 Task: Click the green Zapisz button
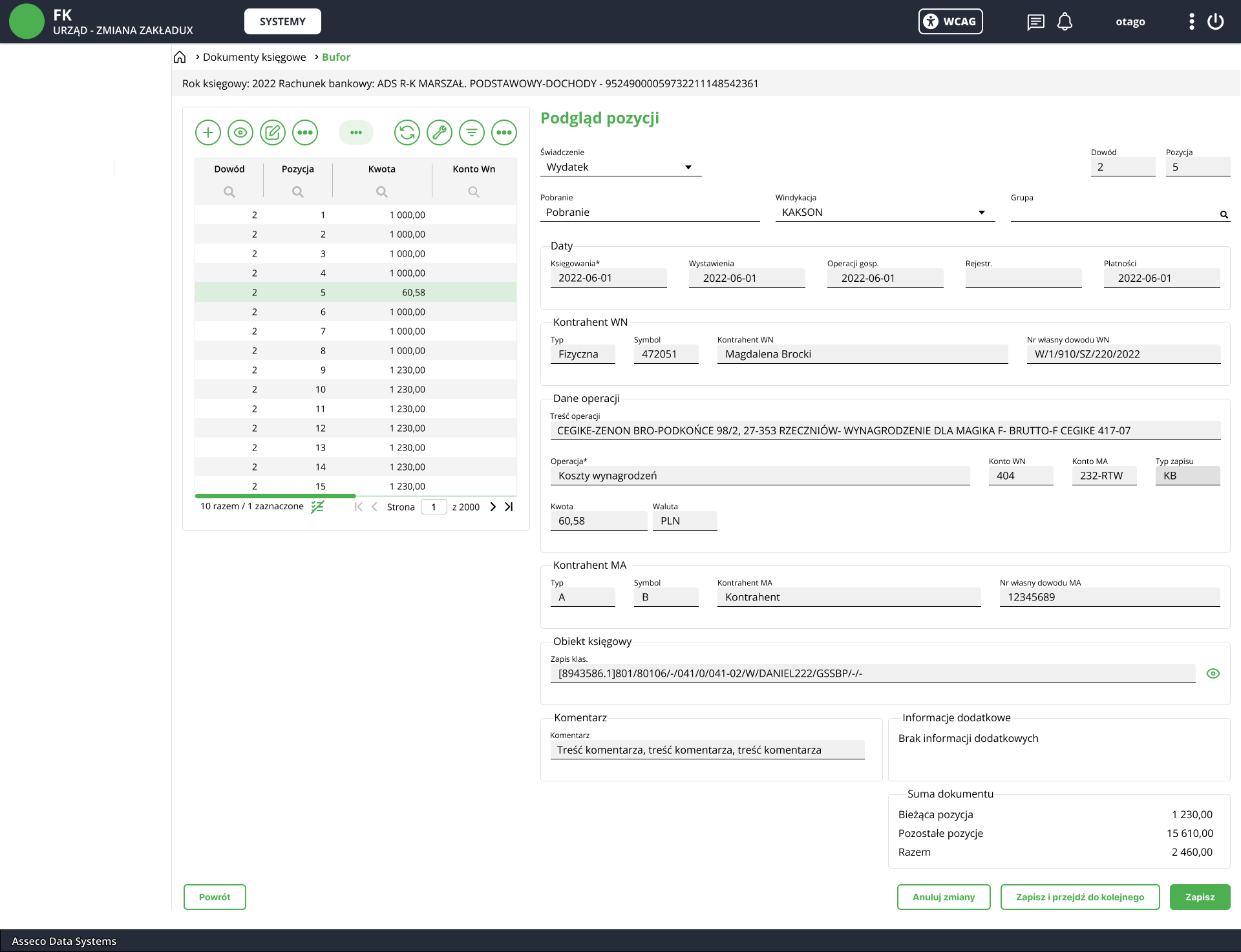1200,897
